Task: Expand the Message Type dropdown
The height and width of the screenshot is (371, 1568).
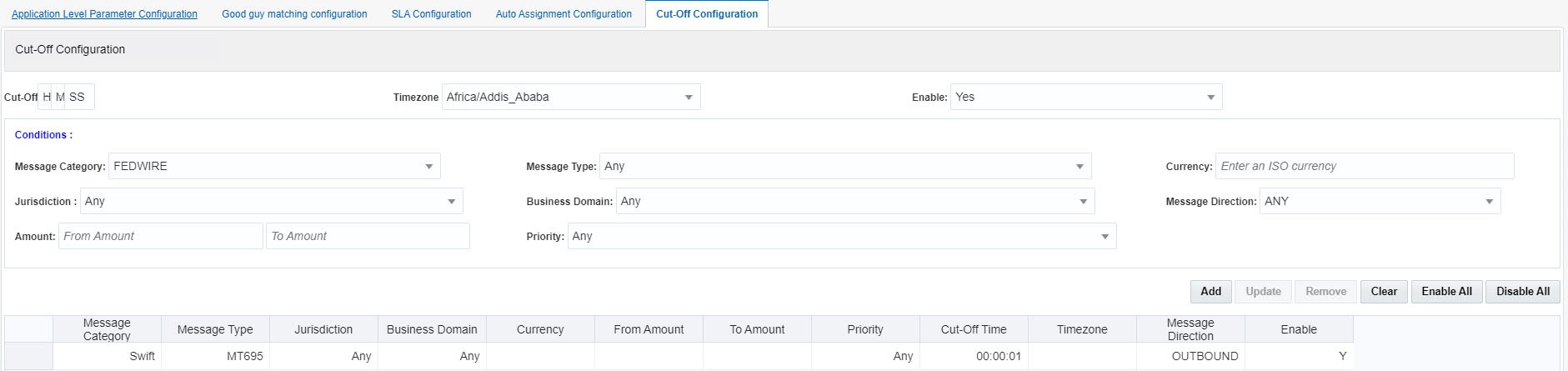Action: (845, 166)
